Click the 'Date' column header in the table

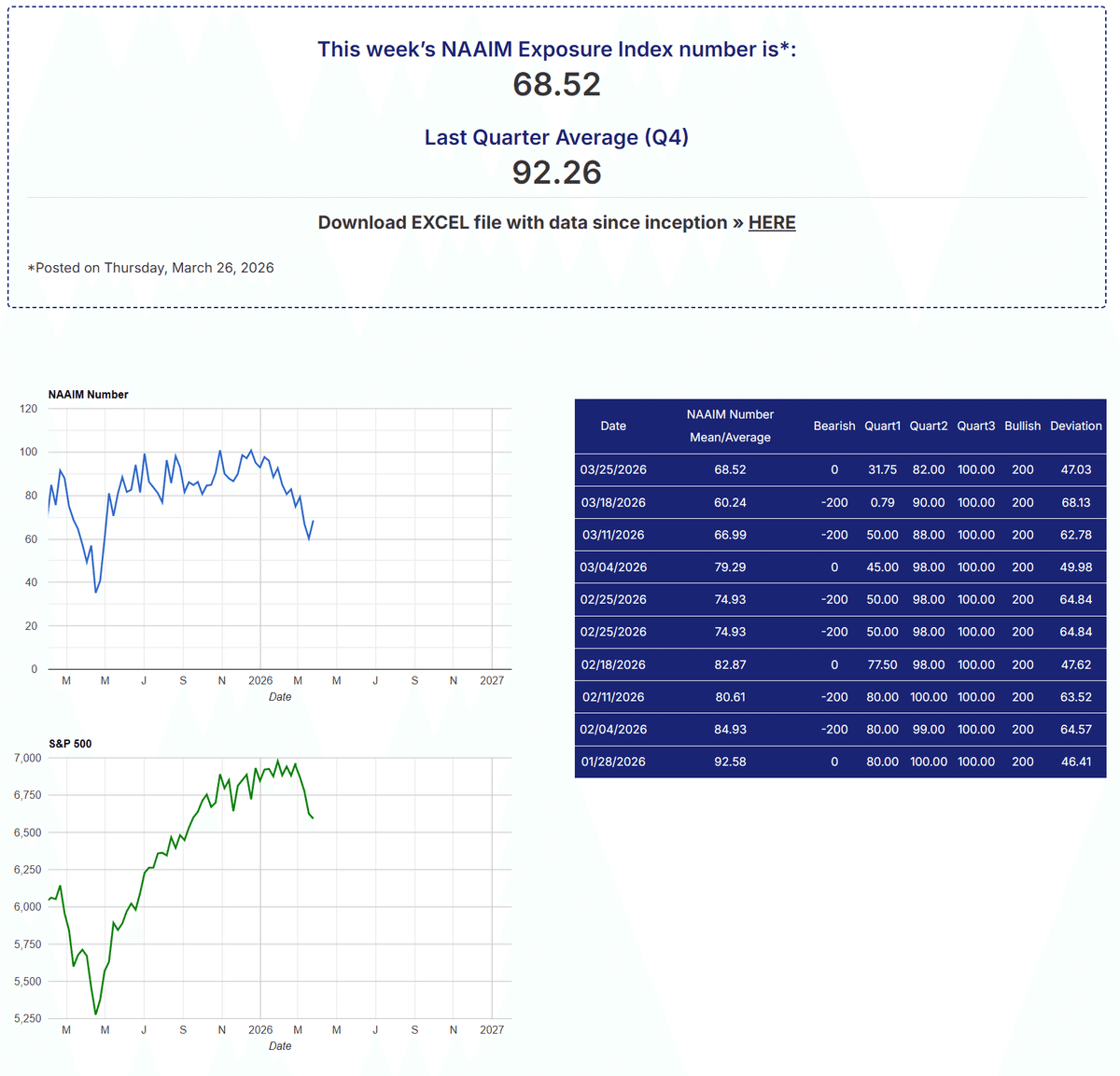(x=613, y=426)
